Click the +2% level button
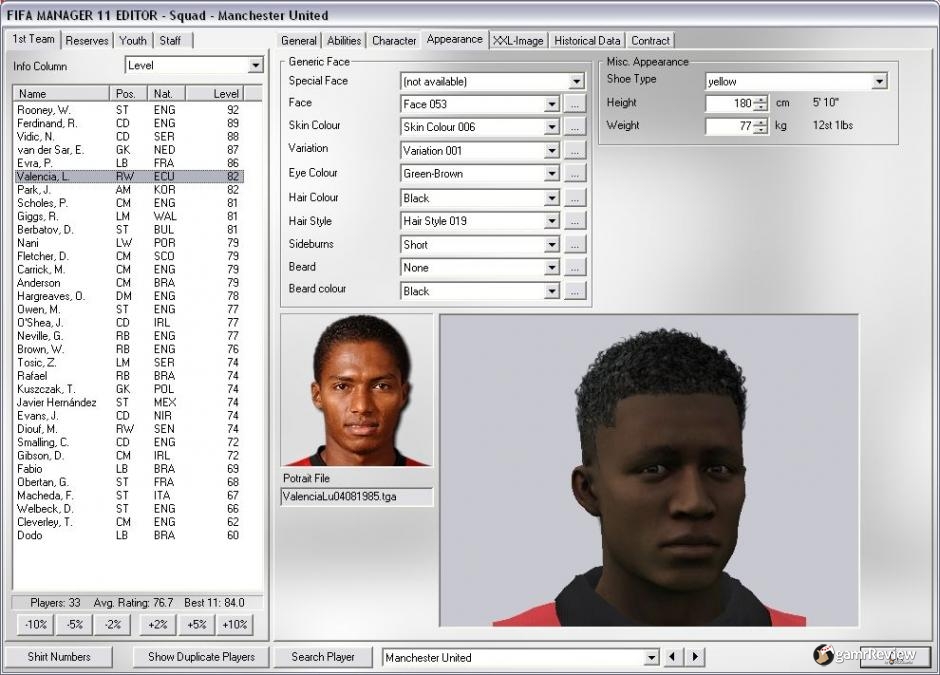940x675 pixels. tap(158, 625)
